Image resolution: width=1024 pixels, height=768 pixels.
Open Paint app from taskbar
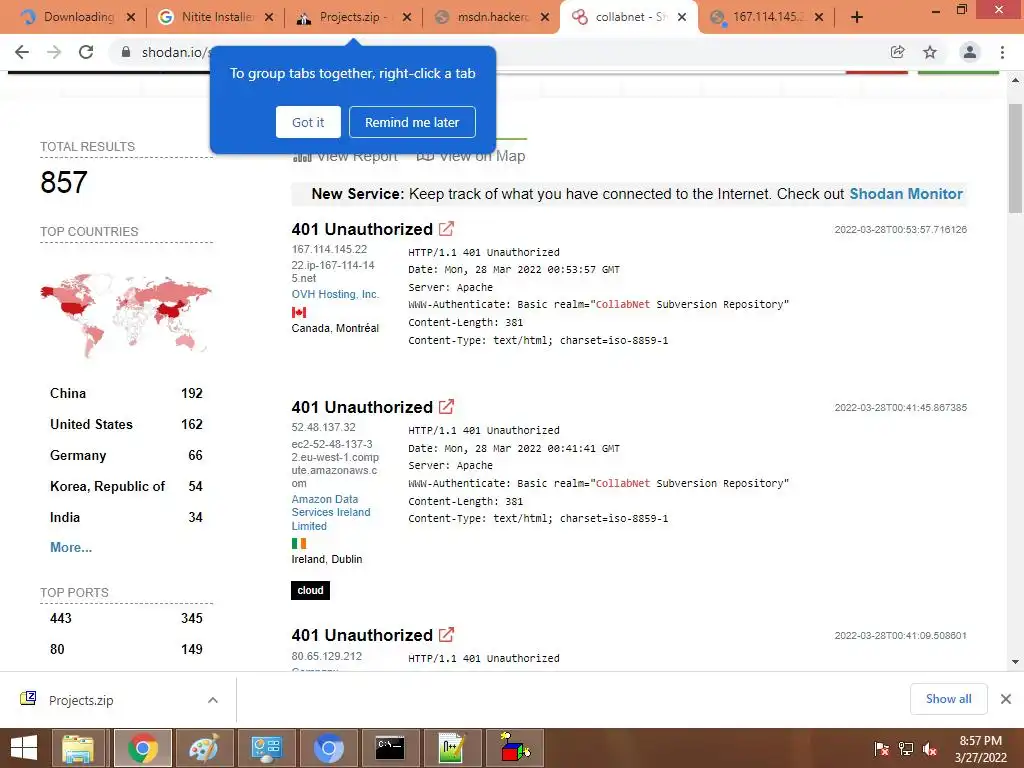click(204, 748)
